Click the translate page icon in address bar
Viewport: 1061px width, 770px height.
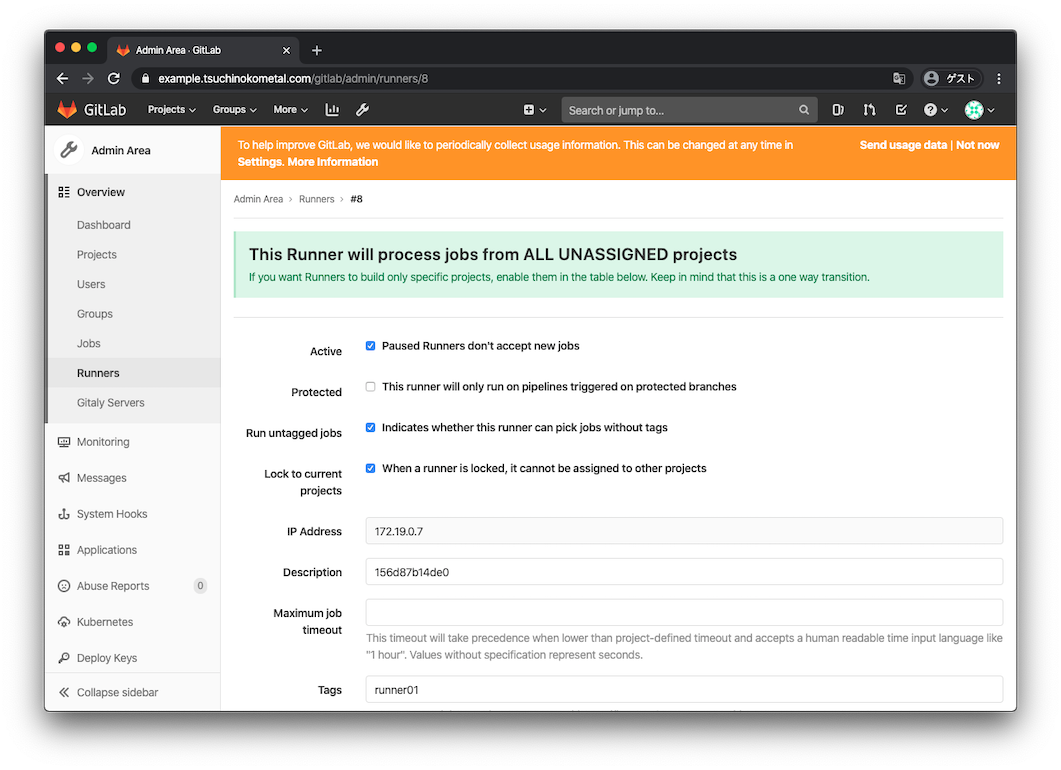[899, 78]
